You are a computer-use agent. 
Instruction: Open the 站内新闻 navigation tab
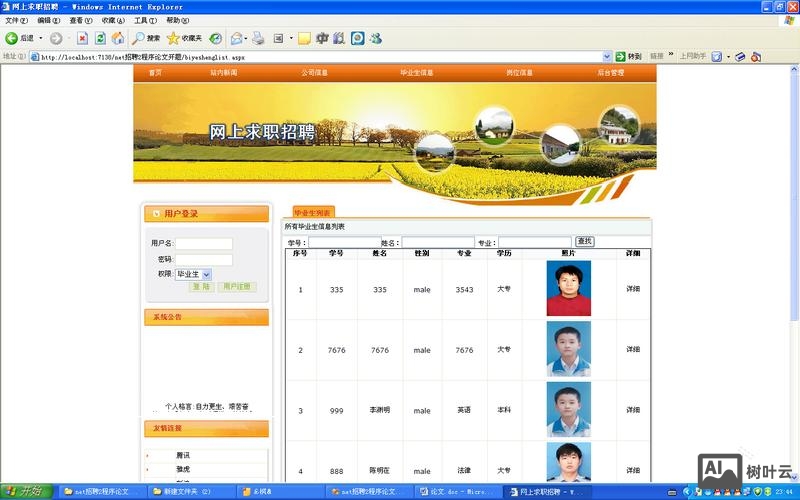[224, 73]
